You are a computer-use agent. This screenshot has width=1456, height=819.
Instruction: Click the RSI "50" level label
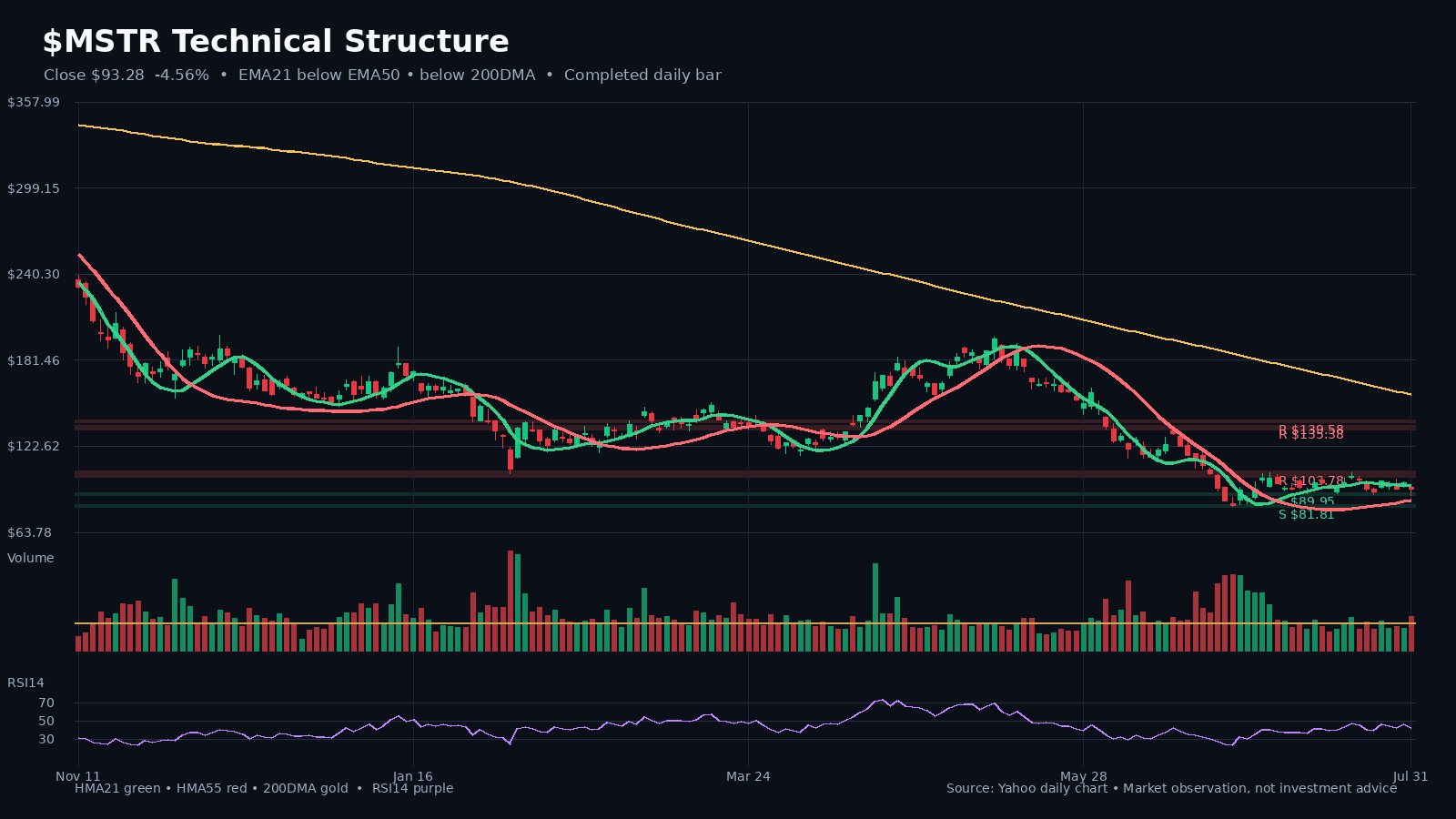tap(46, 721)
